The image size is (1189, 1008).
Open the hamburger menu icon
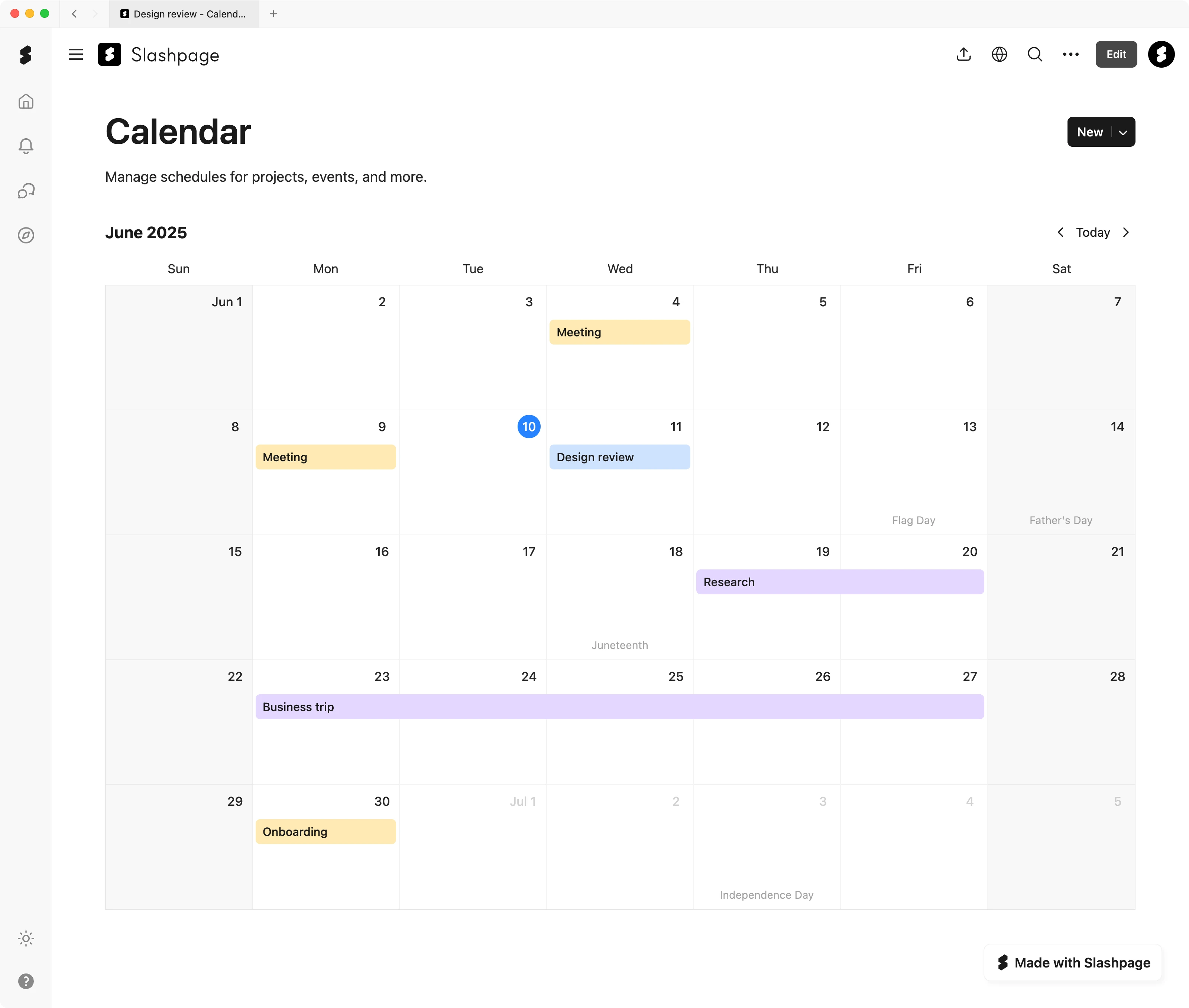click(75, 55)
